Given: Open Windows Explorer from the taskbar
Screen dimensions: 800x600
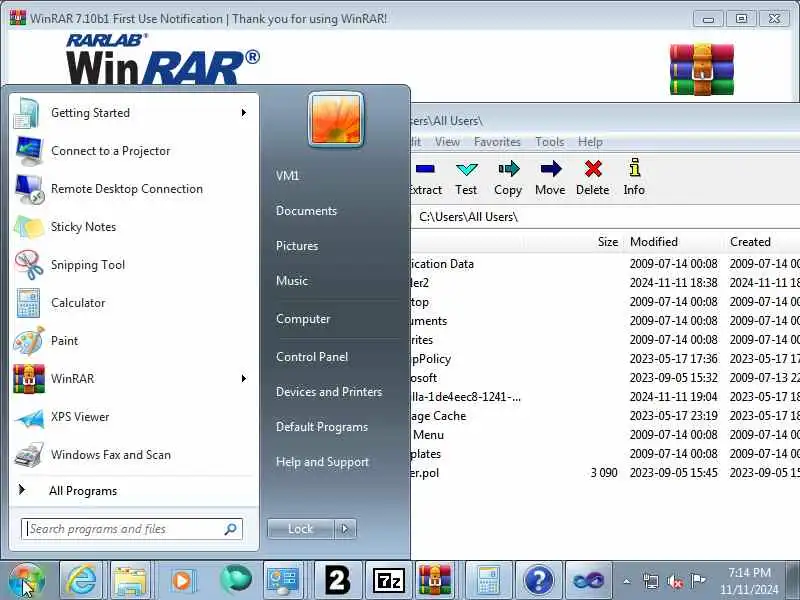Looking at the screenshot, I should coord(130,580).
